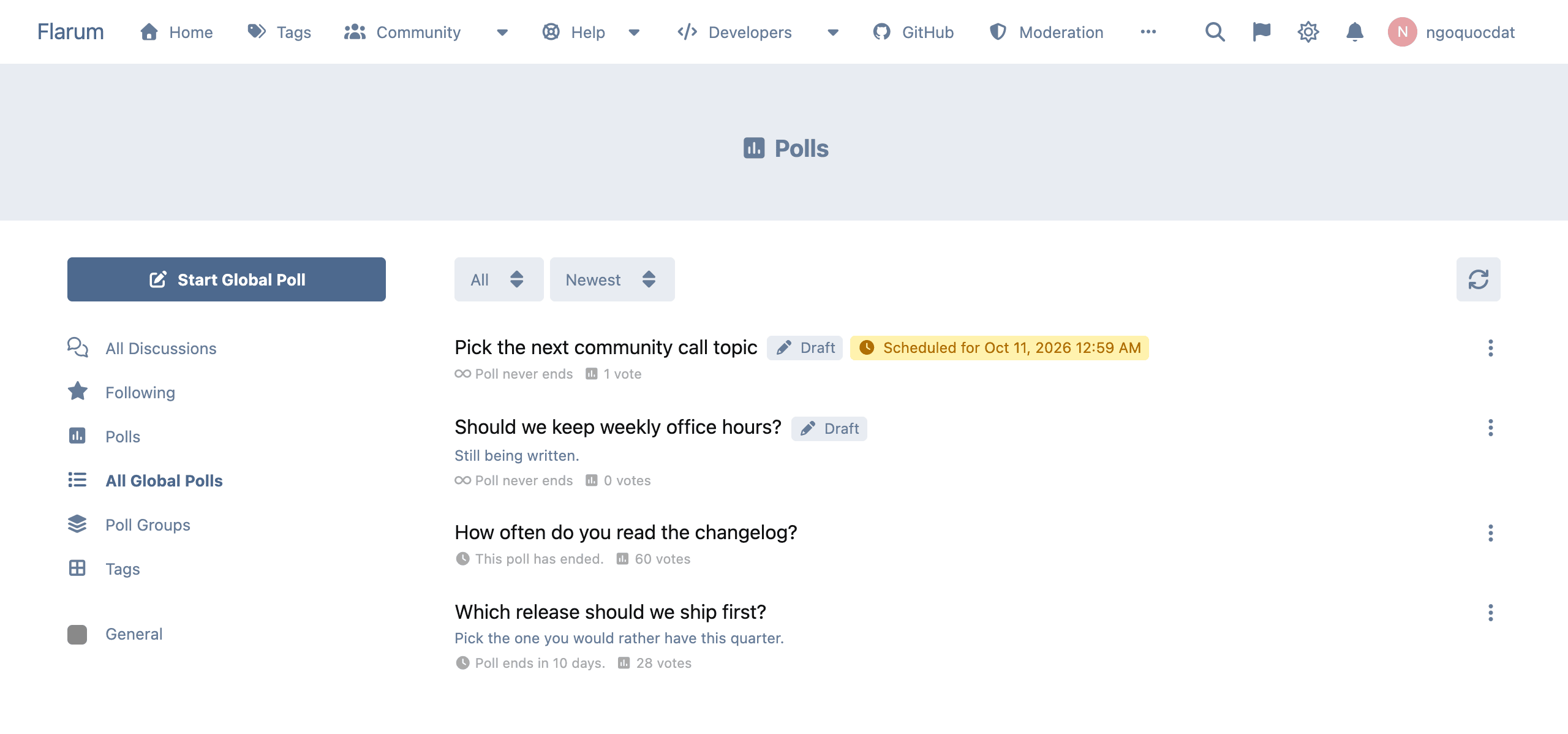Click the Poll Groups layers icon
This screenshot has height=734, width=1568.
pos(77,524)
